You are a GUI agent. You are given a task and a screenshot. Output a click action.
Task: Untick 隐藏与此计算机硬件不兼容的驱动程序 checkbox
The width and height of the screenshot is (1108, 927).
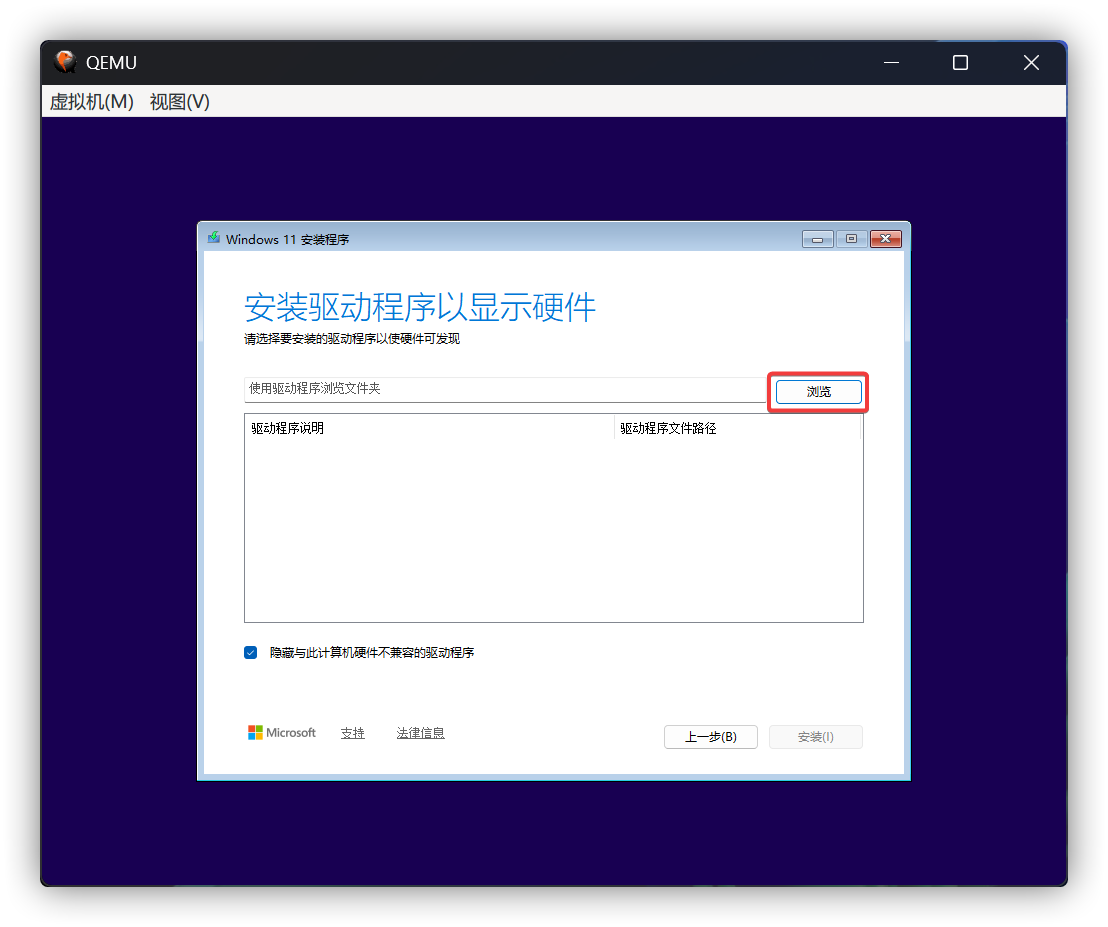[x=251, y=652]
